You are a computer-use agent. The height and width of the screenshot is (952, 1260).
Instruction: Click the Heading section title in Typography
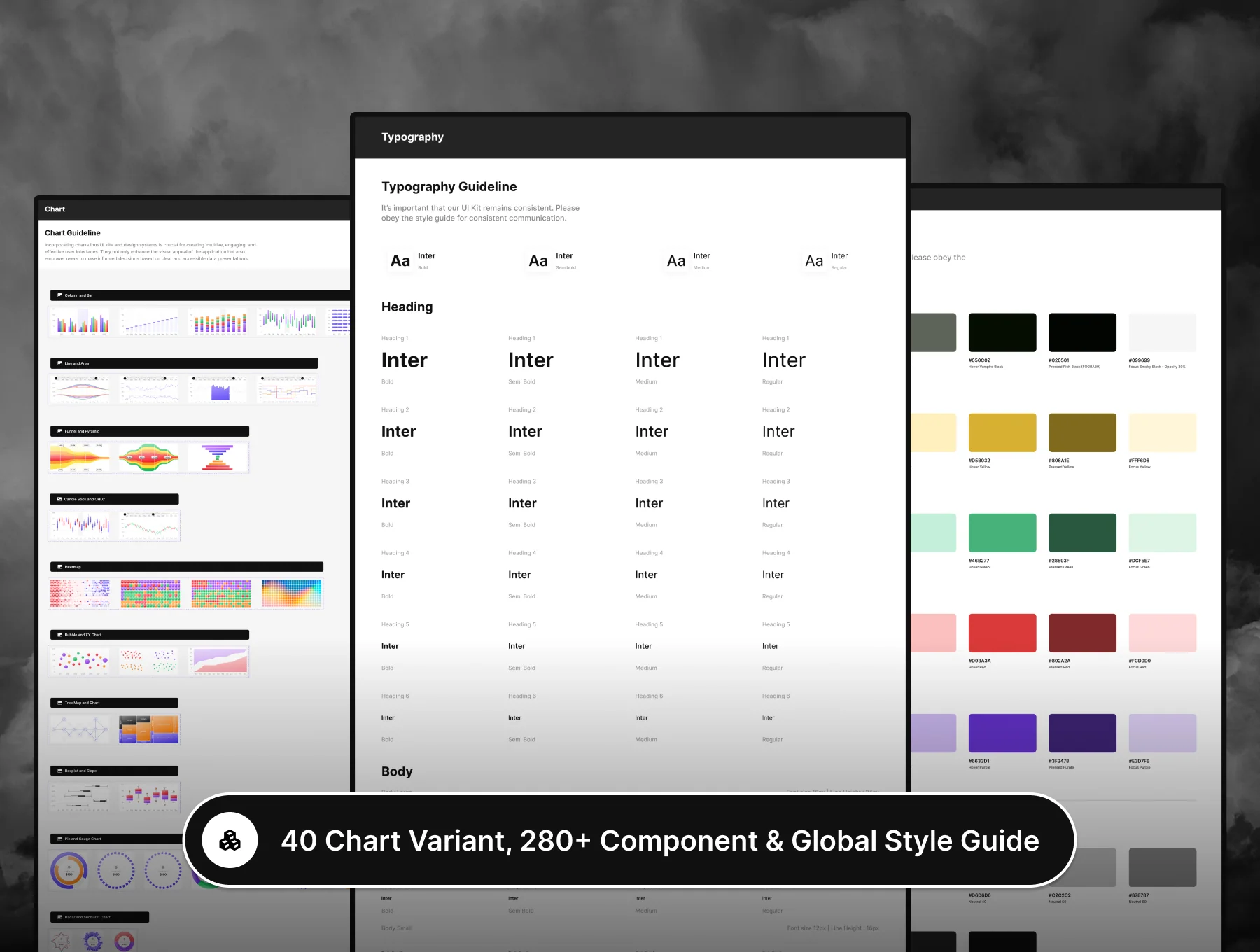tap(407, 307)
